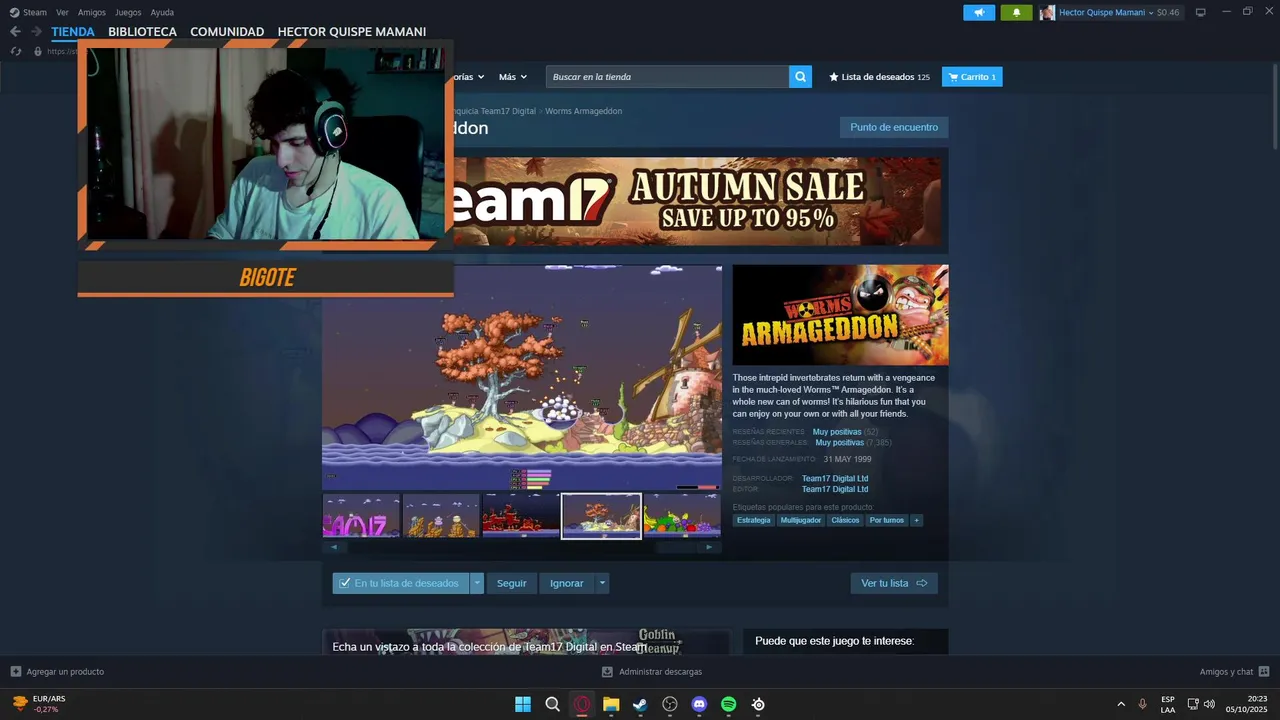Open the Windows Start button
The height and width of the screenshot is (720, 1280).
pyautogui.click(x=523, y=704)
